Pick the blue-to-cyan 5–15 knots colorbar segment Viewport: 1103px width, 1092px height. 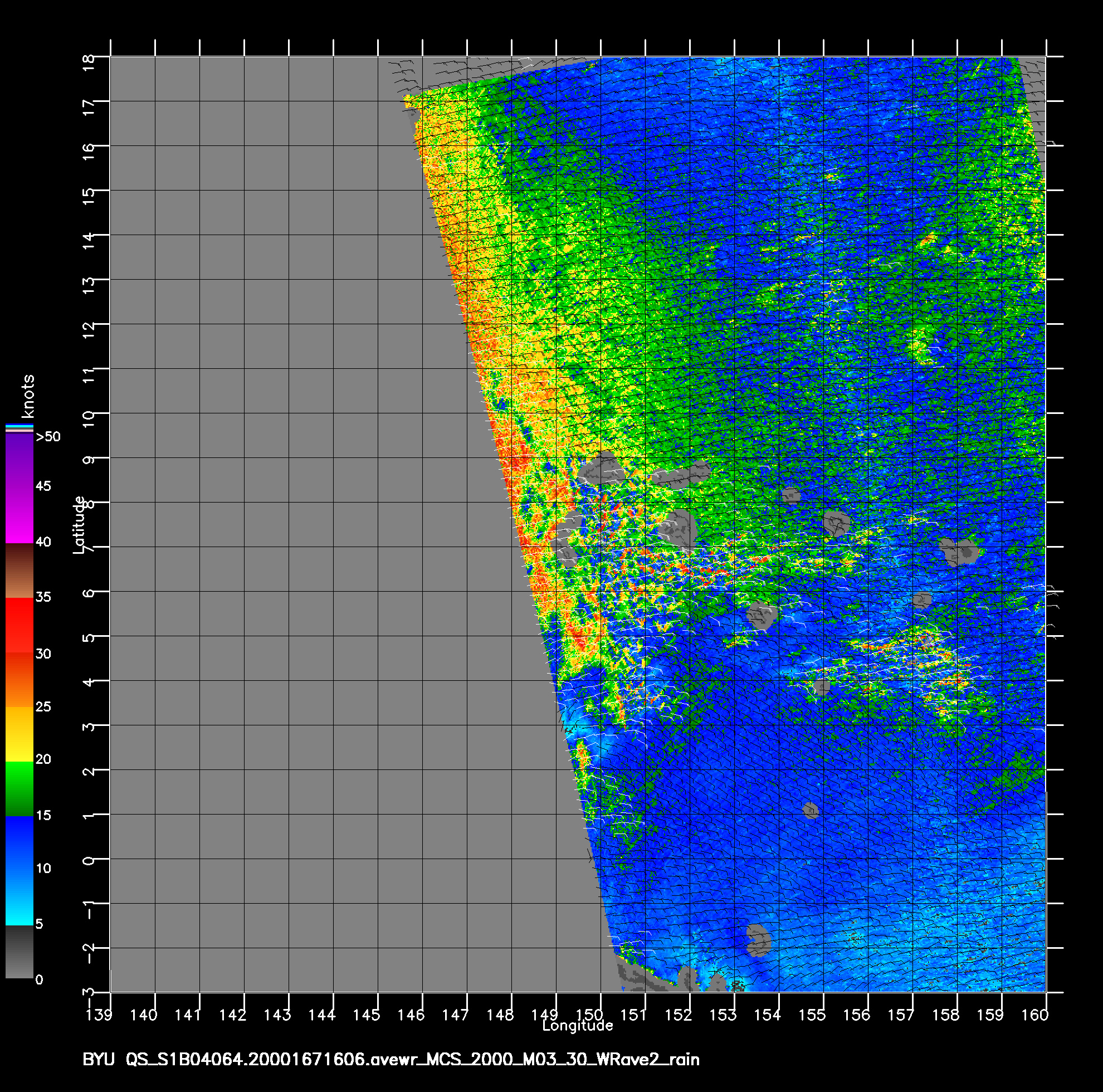point(19,870)
